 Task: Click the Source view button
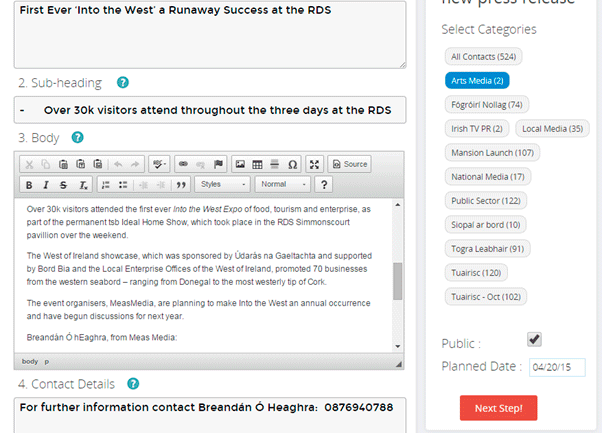point(349,164)
